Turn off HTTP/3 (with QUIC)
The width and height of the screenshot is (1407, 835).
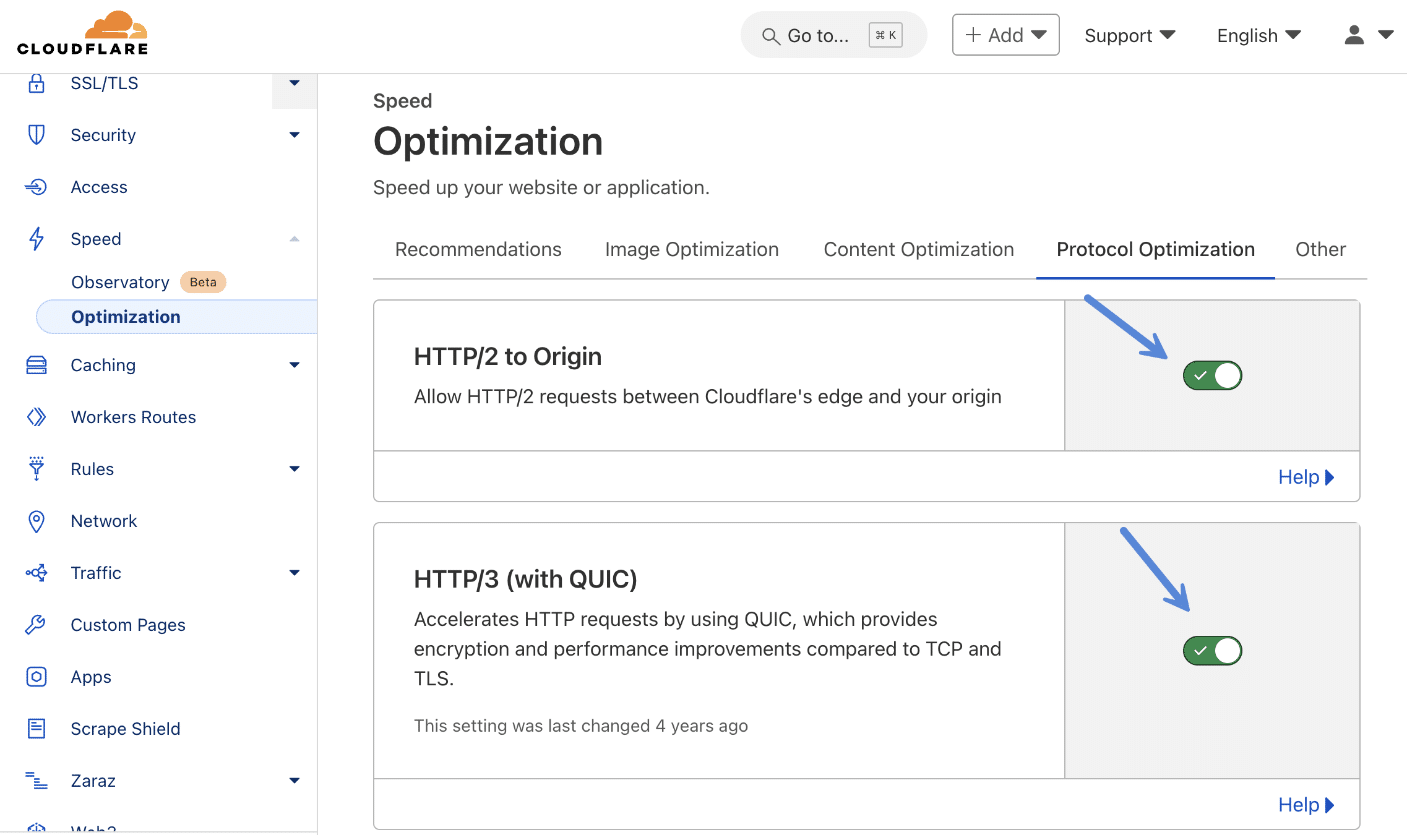pyautogui.click(x=1212, y=650)
